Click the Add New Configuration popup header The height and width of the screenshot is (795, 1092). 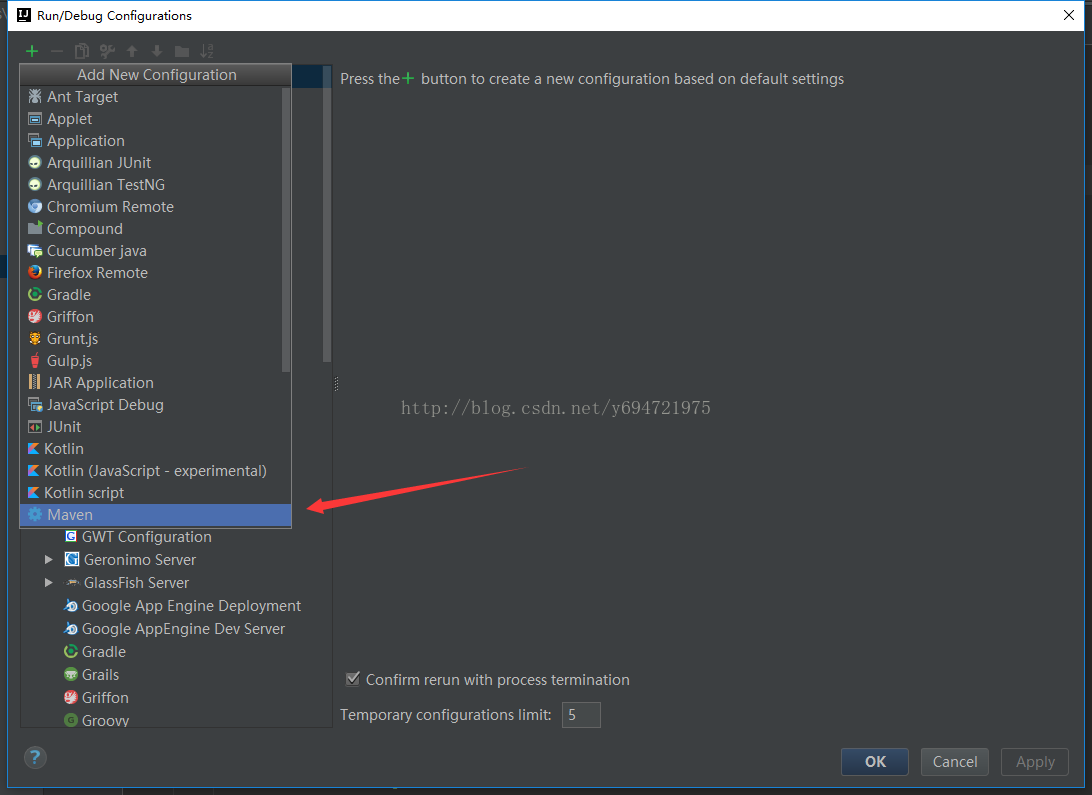click(156, 74)
